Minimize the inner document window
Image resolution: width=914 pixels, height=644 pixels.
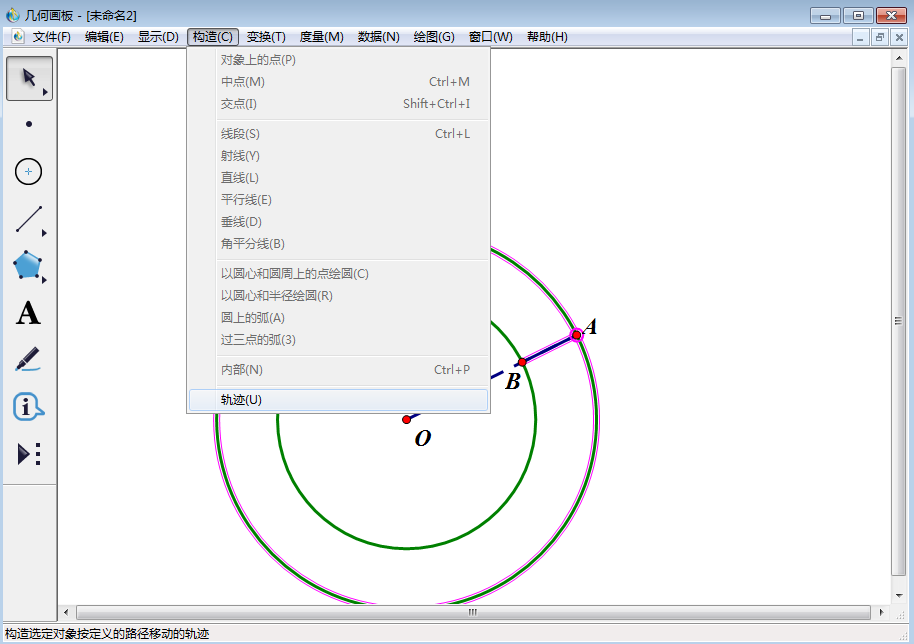click(860, 38)
